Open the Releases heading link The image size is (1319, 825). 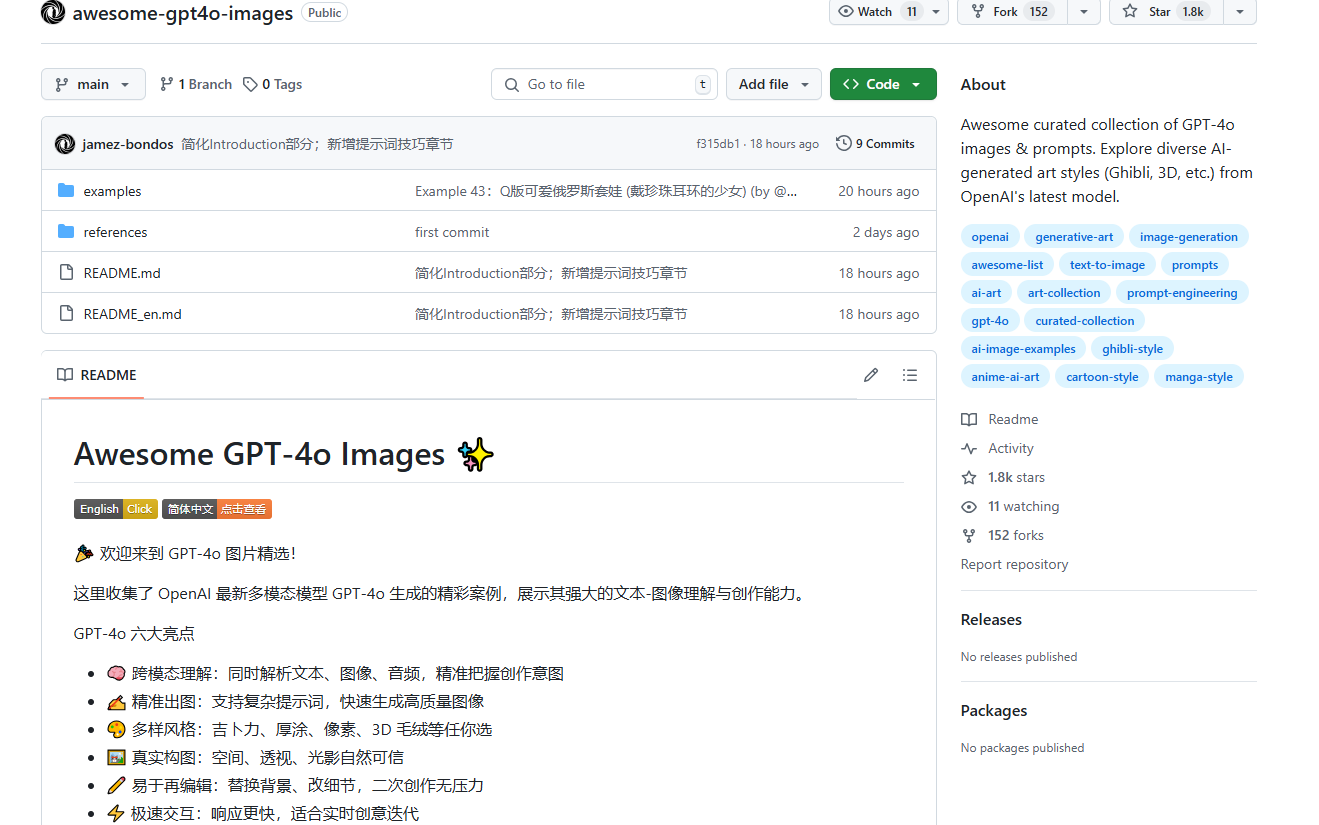point(991,620)
